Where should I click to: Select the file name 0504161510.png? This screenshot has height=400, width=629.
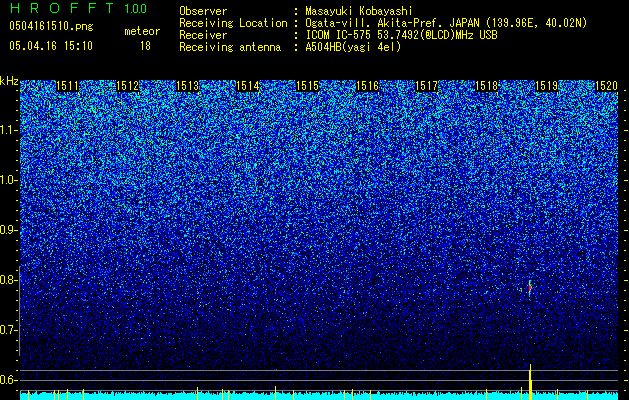[51, 26]
